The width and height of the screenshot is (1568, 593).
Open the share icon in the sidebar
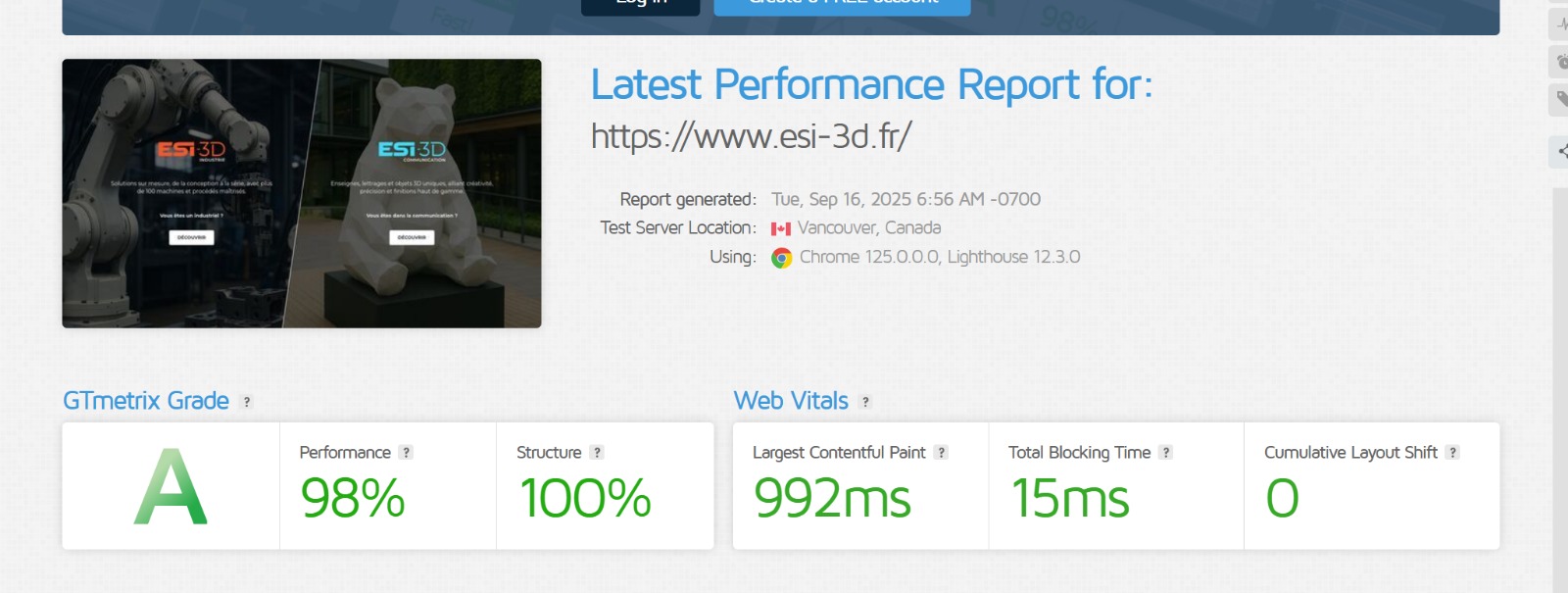[x=1560, y=151]
